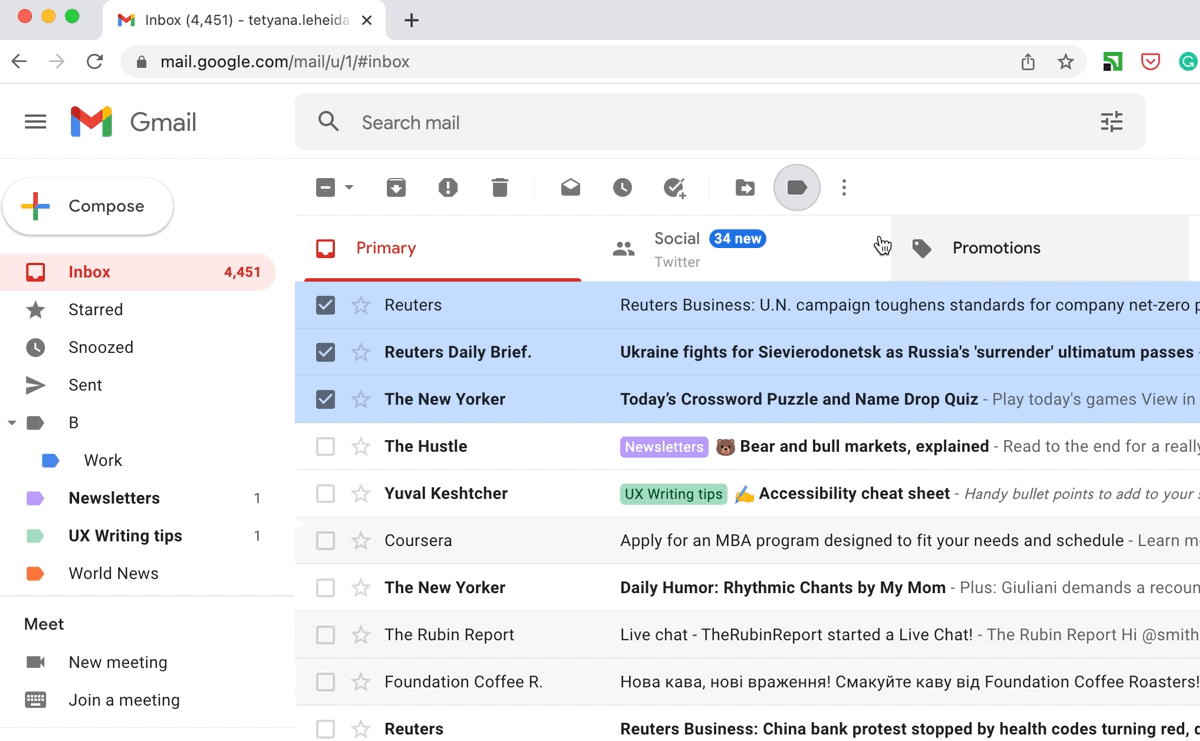Open the Labels icon in toolbar
Image resolution: width=1200 pixels, height=741 pixels.
point(797,188)
